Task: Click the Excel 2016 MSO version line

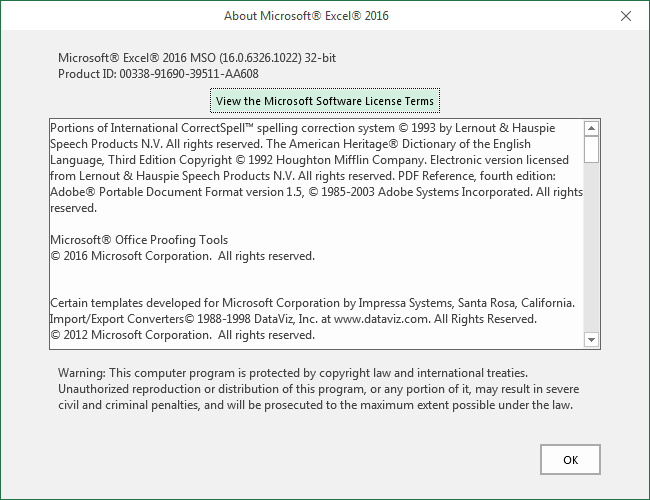Action: [x=197, y=58]
